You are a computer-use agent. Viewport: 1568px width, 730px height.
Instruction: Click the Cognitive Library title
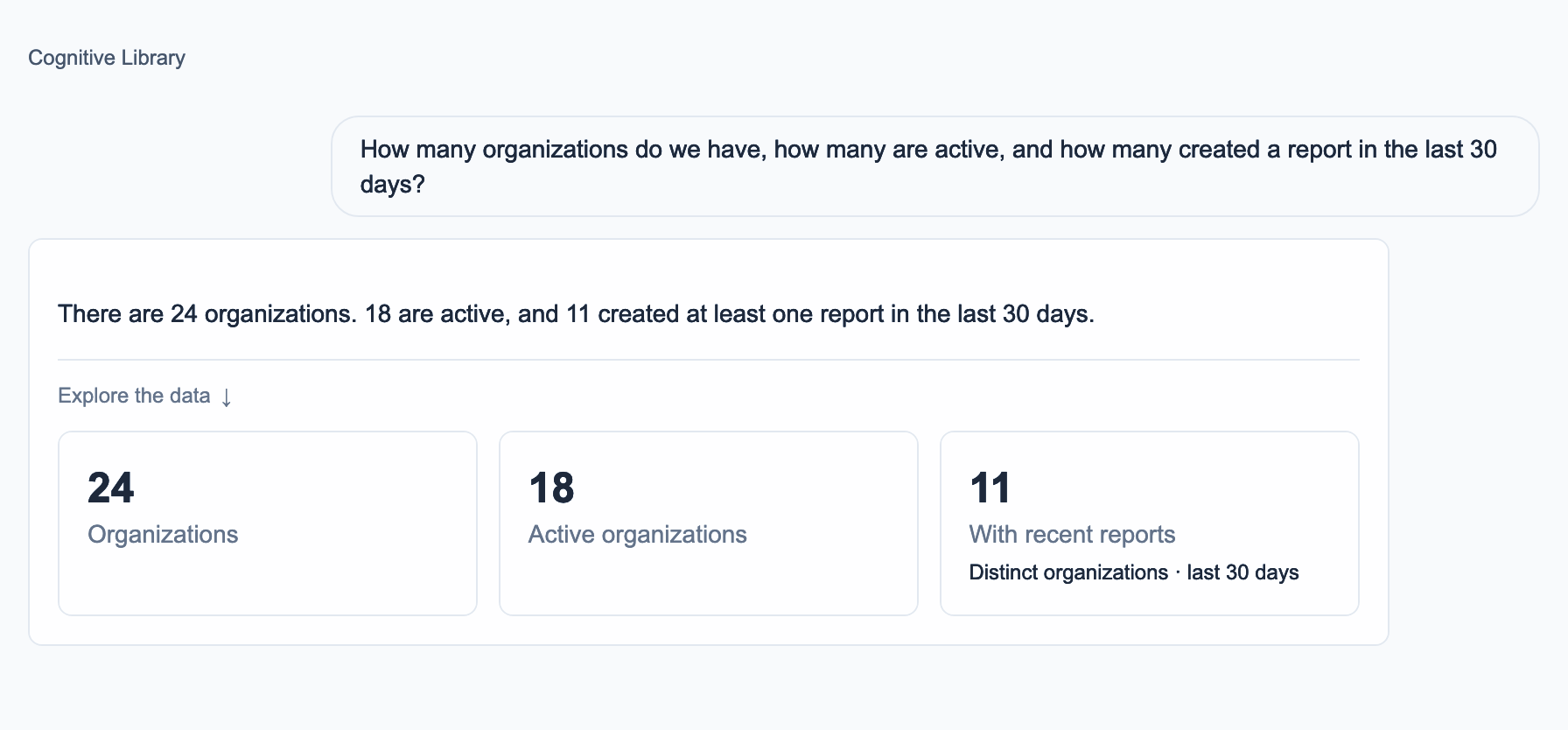(107, 58)
